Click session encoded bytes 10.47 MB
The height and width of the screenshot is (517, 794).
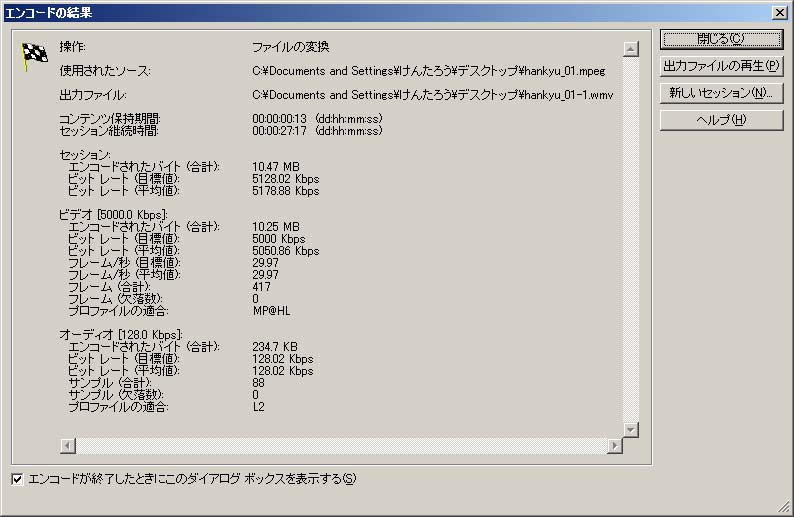276,167
